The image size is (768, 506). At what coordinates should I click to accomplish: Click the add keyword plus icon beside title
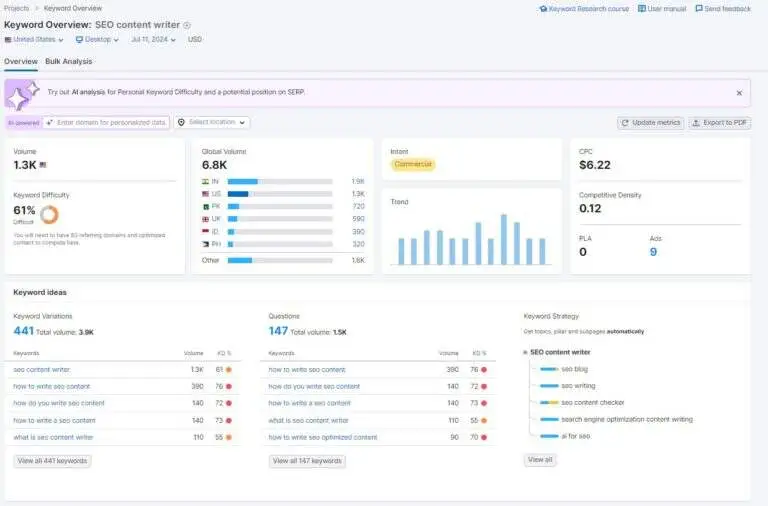[187, 25]
